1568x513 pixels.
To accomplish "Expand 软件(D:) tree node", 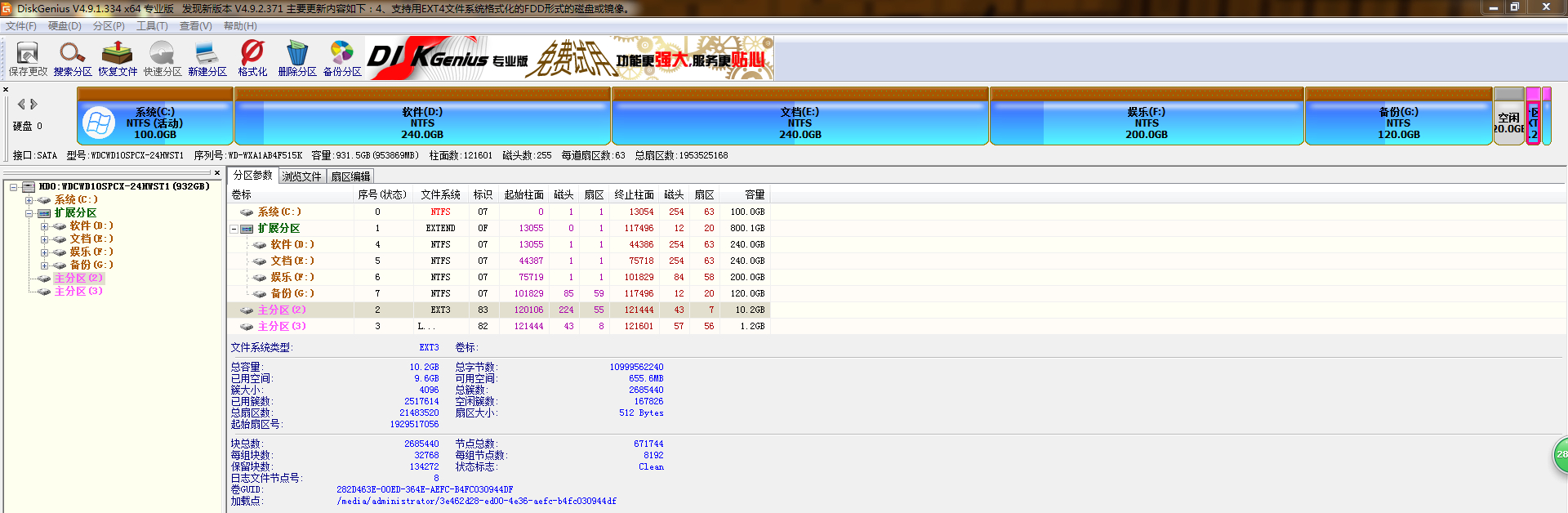I will pyautogui.click(x=45, y=226).
